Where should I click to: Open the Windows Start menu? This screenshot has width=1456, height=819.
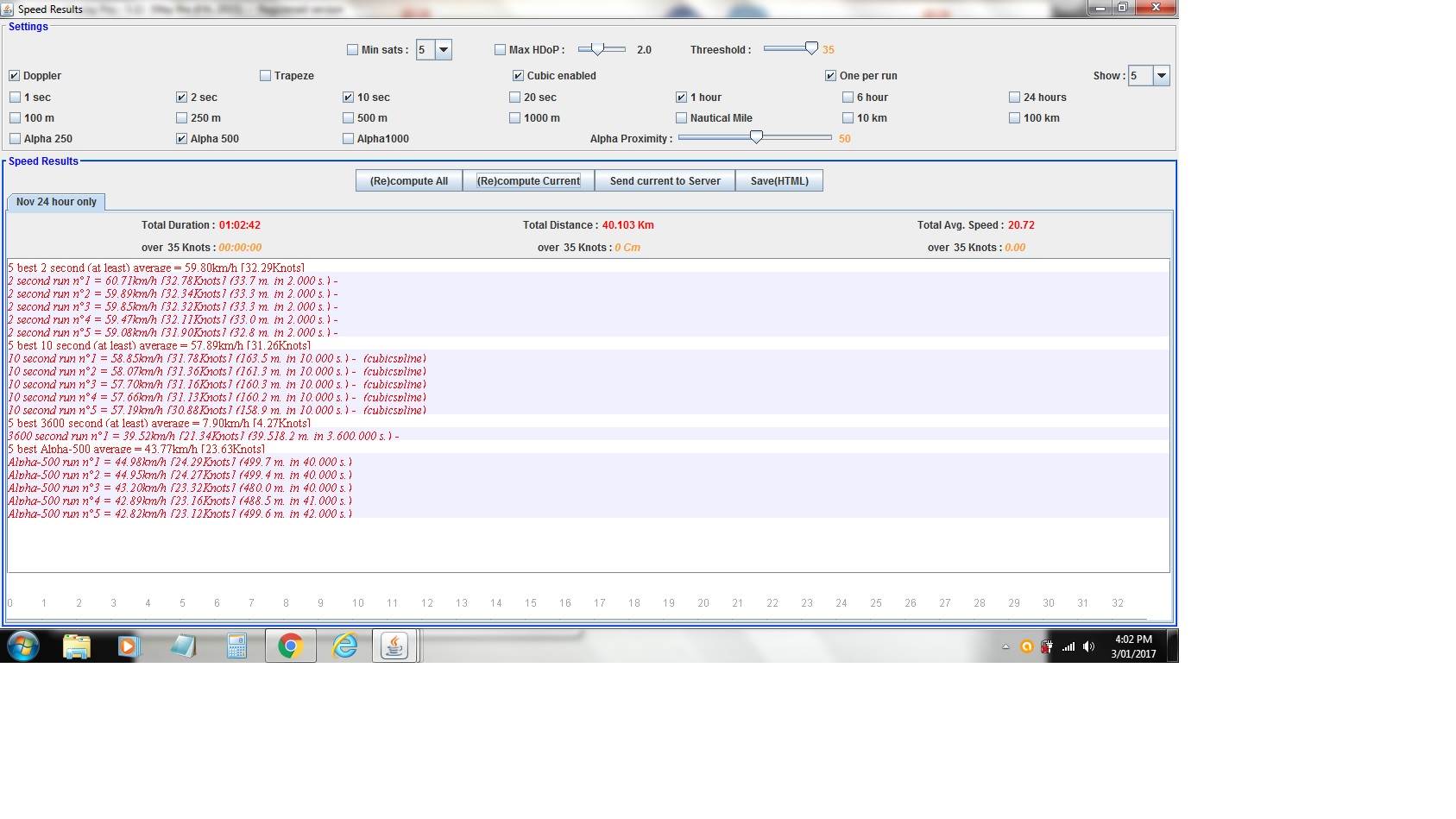[23, 646]
